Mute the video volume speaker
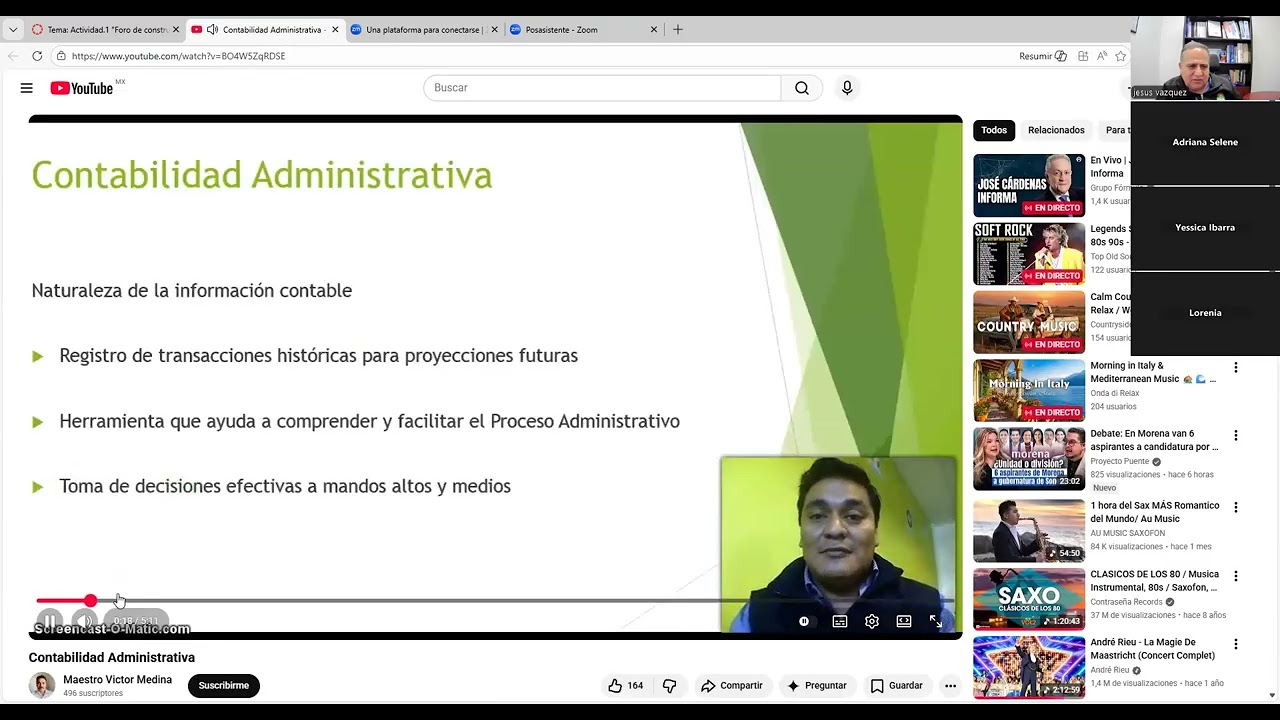Screen dimensions: 1280x720 (84, 621)
